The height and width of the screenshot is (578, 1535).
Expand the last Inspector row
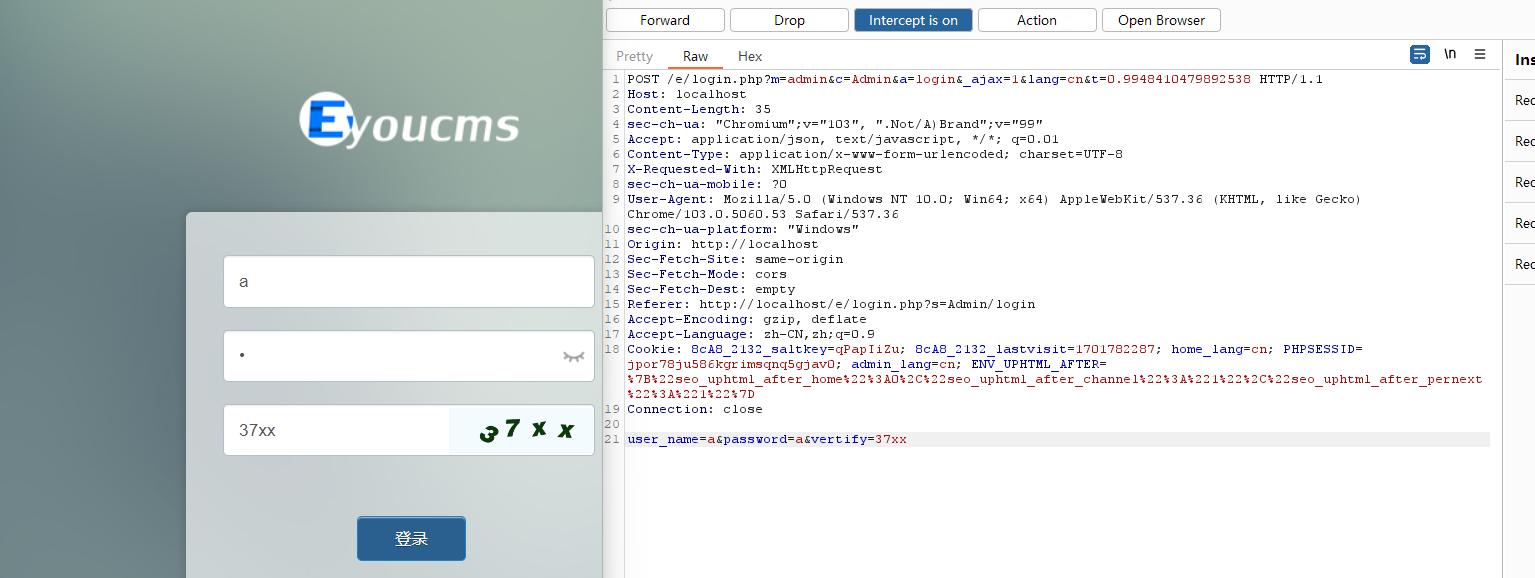tap(1524, 264)
